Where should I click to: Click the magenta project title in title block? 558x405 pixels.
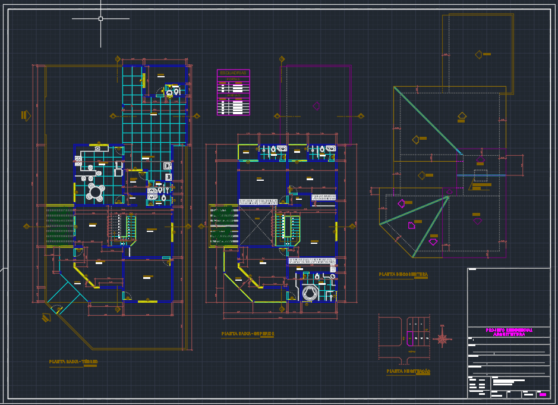[x=509, y=332]
